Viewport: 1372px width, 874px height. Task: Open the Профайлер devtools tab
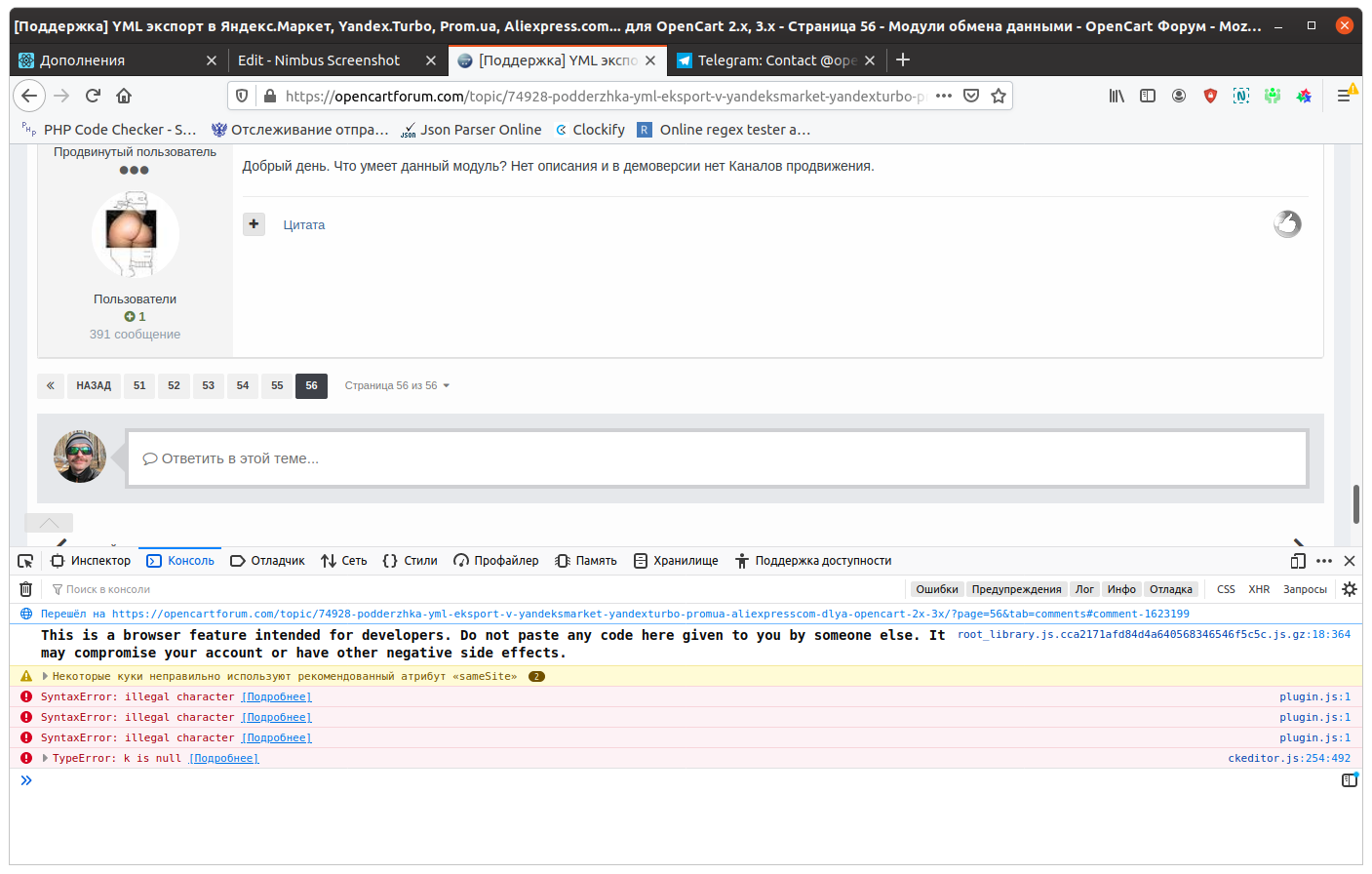(x=496, y=561)
